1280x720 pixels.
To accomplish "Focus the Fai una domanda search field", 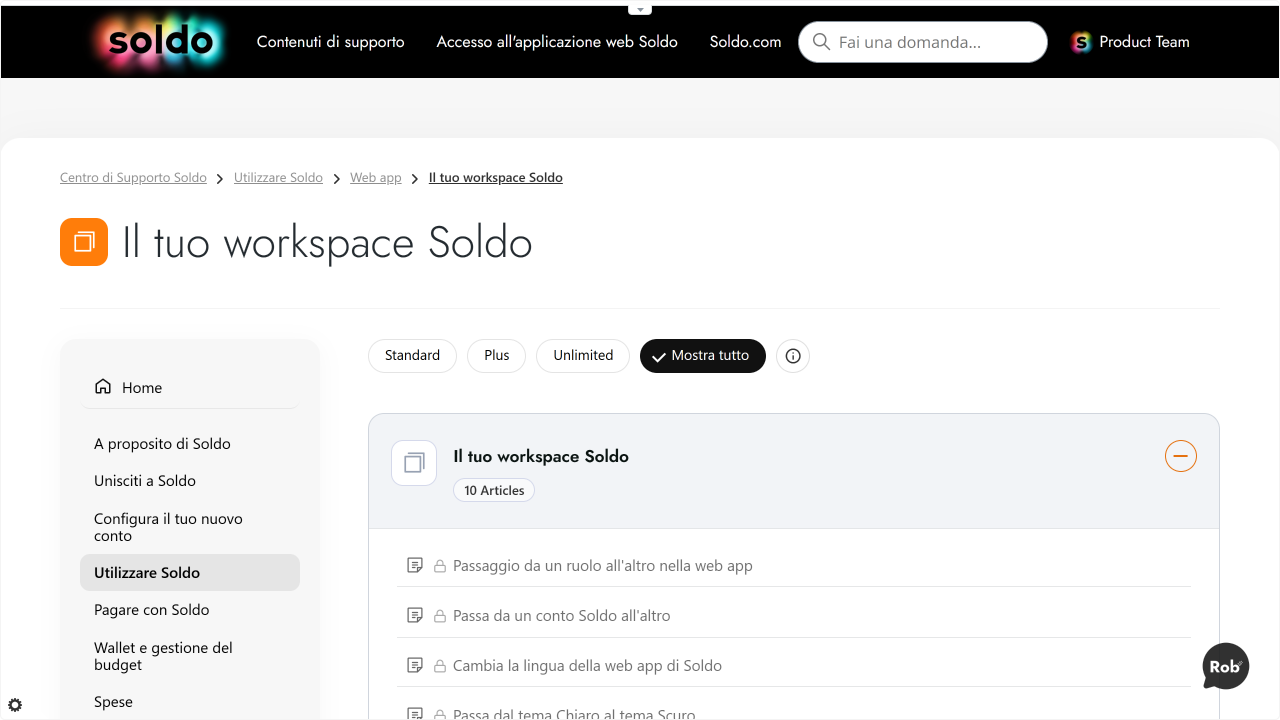I will coord(923,42).
